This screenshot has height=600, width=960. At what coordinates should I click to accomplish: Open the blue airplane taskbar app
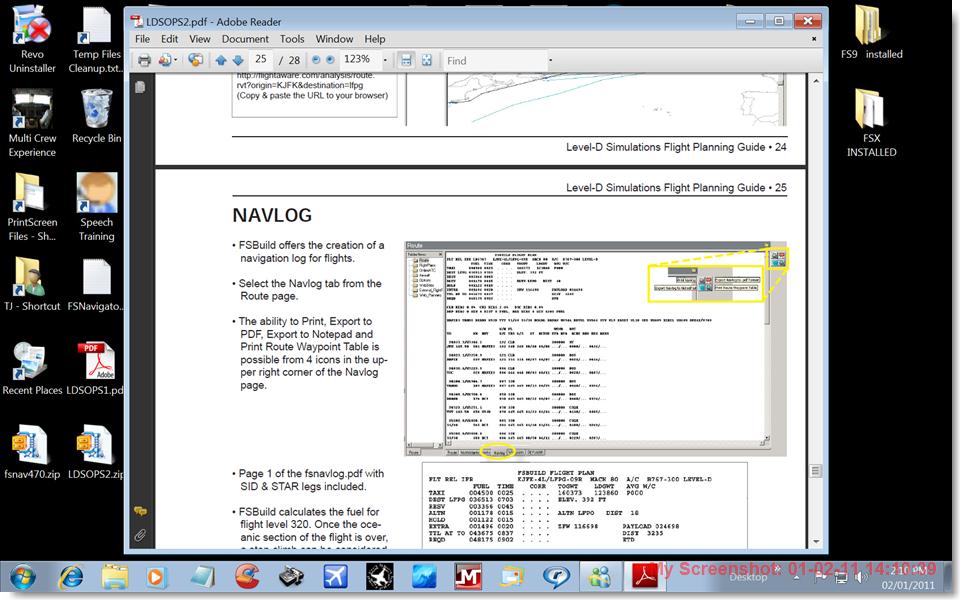tap(336, 577)
